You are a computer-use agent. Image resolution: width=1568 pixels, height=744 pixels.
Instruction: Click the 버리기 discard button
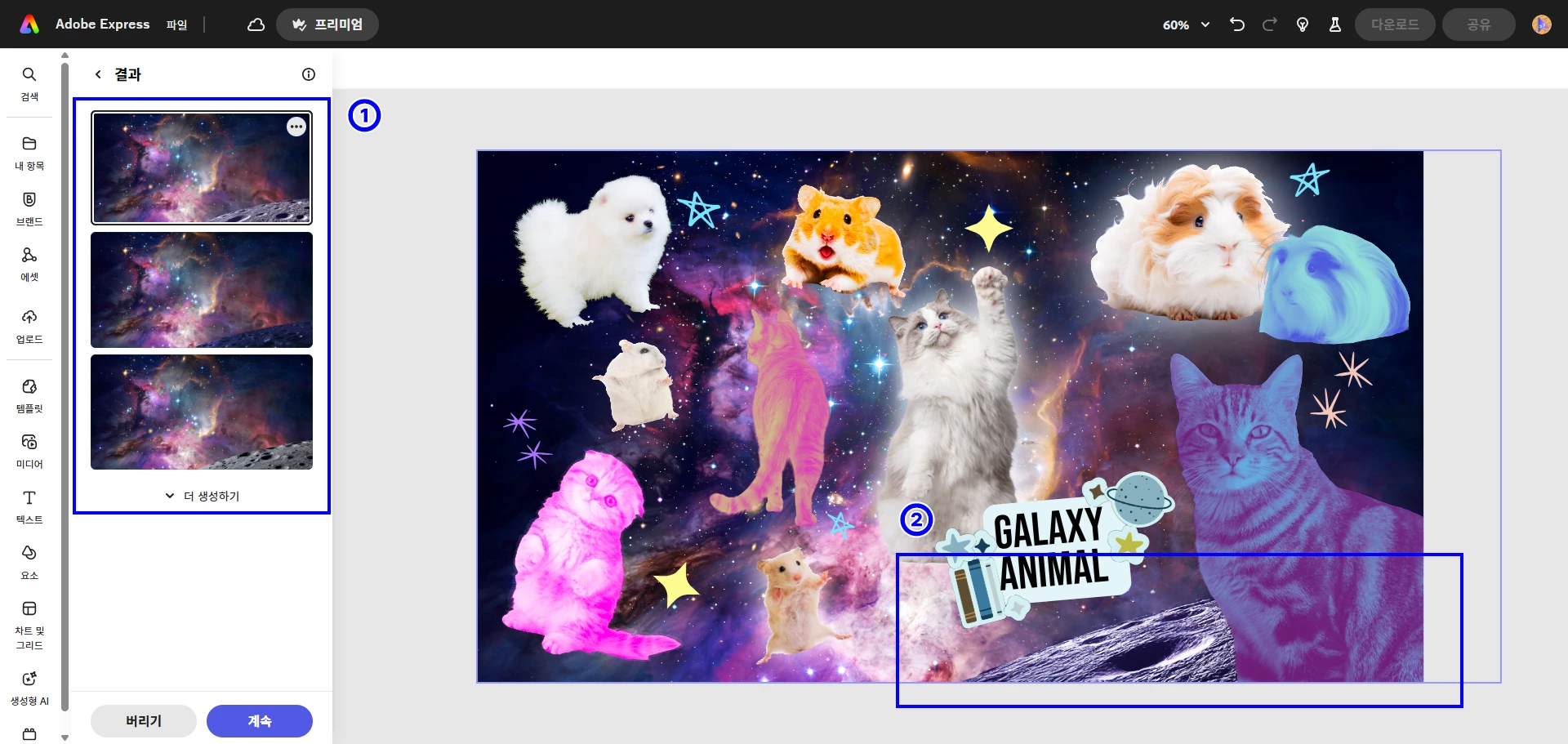pos(144,721)
